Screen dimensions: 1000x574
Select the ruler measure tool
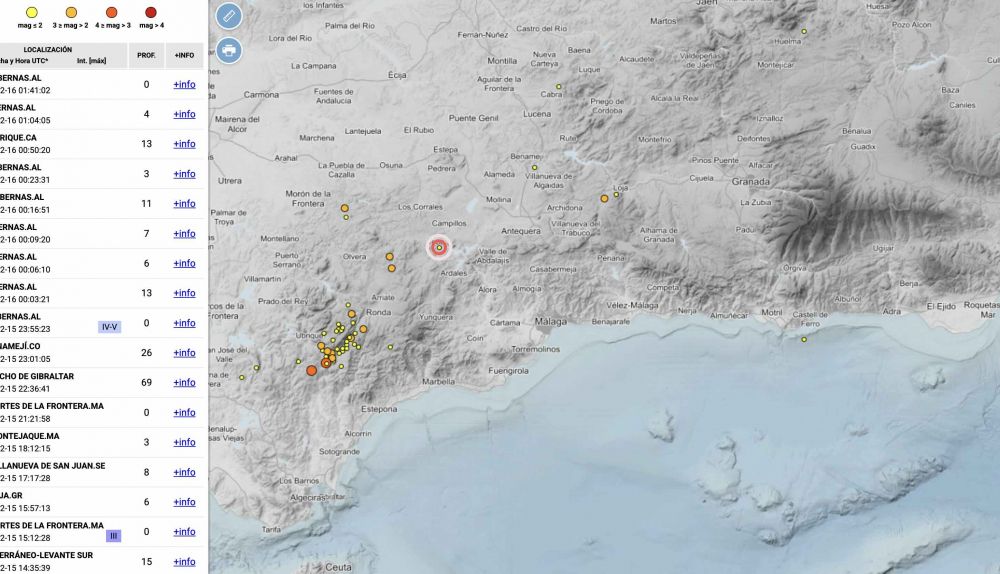click(x=229, y=16)
